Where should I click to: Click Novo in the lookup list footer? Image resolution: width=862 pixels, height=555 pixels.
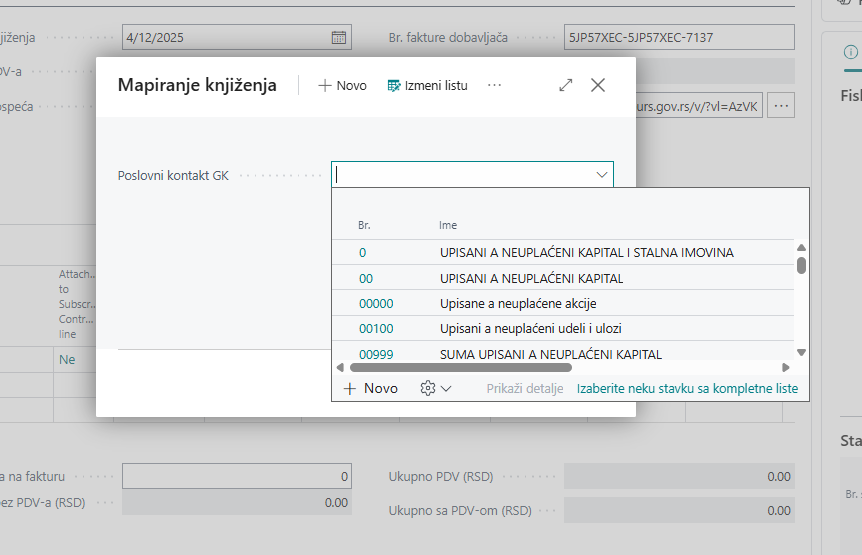pyautogui.click(x=370, y=388)
